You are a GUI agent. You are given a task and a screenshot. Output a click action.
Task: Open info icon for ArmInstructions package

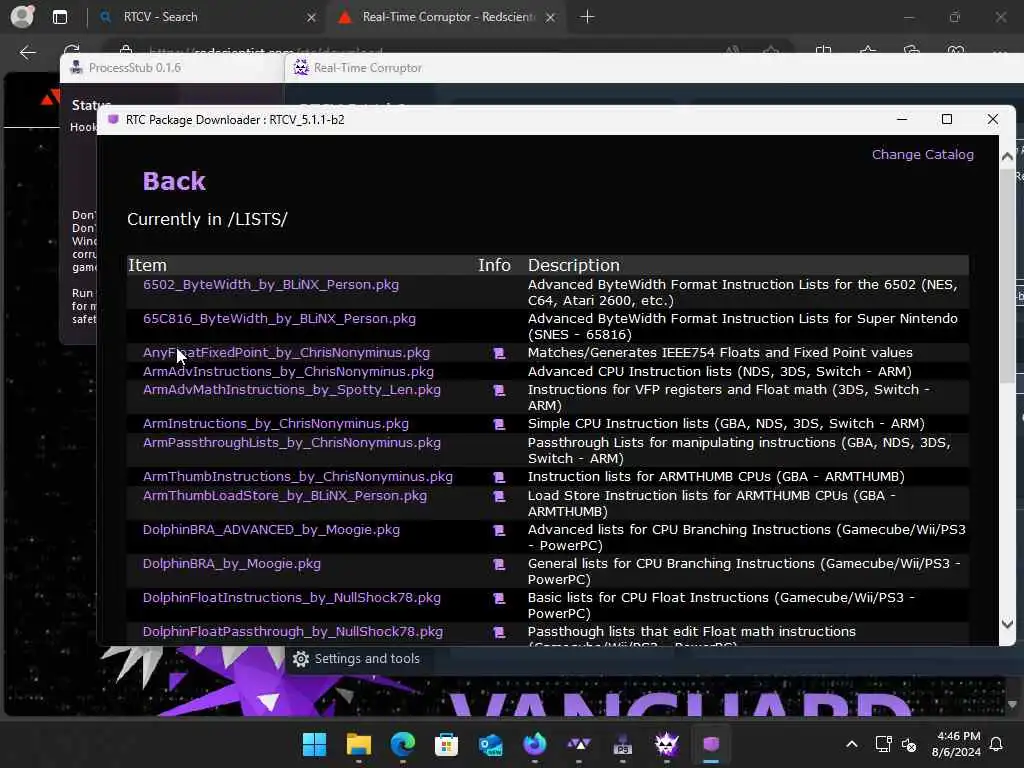point(499,424)
